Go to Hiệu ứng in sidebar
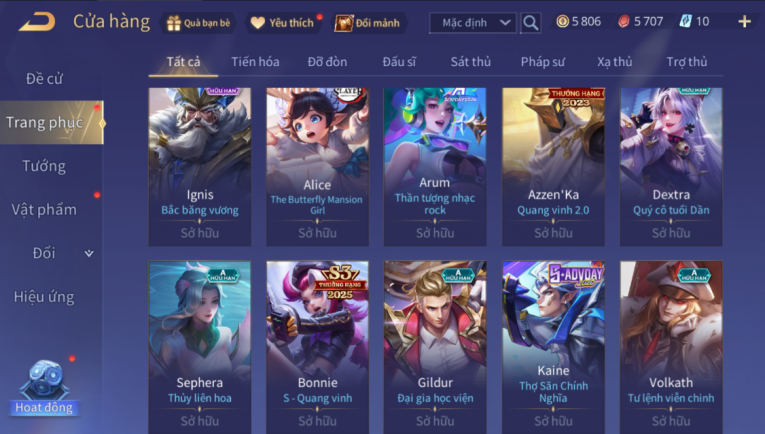This screenshot has width=765, height=434. coord(44,297)
